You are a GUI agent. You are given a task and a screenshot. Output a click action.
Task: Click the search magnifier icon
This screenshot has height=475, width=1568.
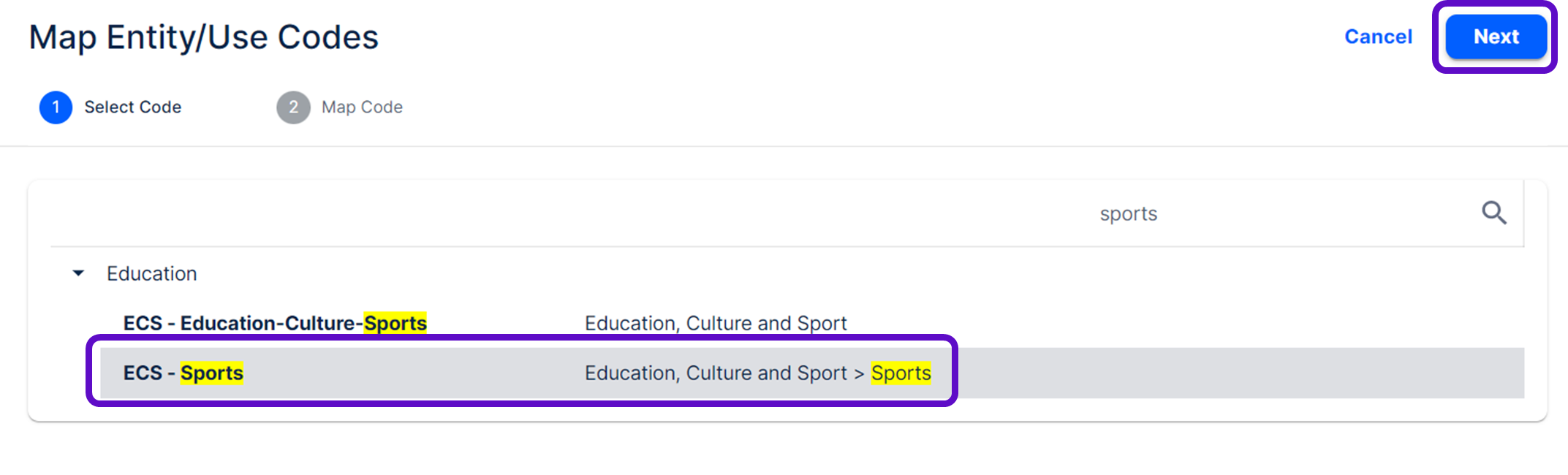pyautogui.click(x=1493, y=213)
